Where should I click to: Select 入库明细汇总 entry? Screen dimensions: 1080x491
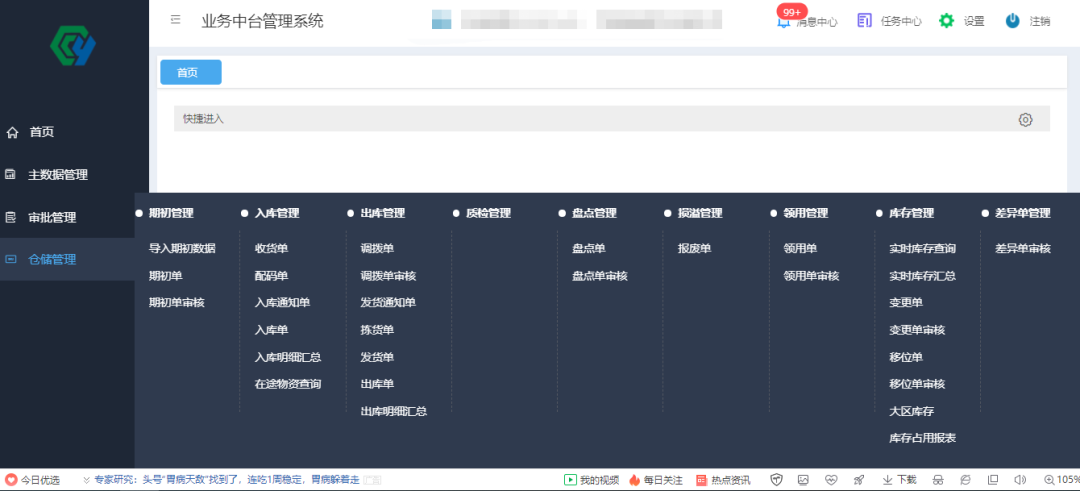(288, 357)
